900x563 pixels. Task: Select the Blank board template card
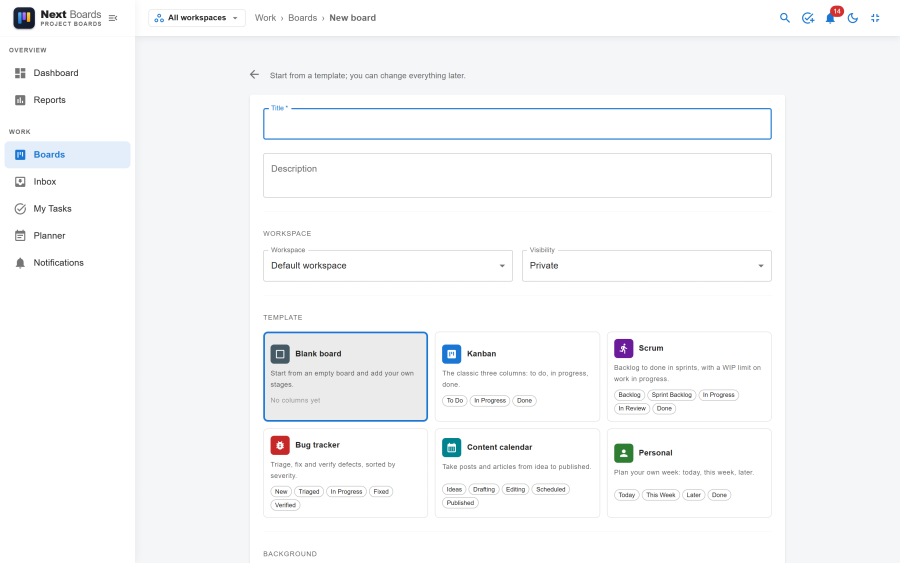pos(346,376)
